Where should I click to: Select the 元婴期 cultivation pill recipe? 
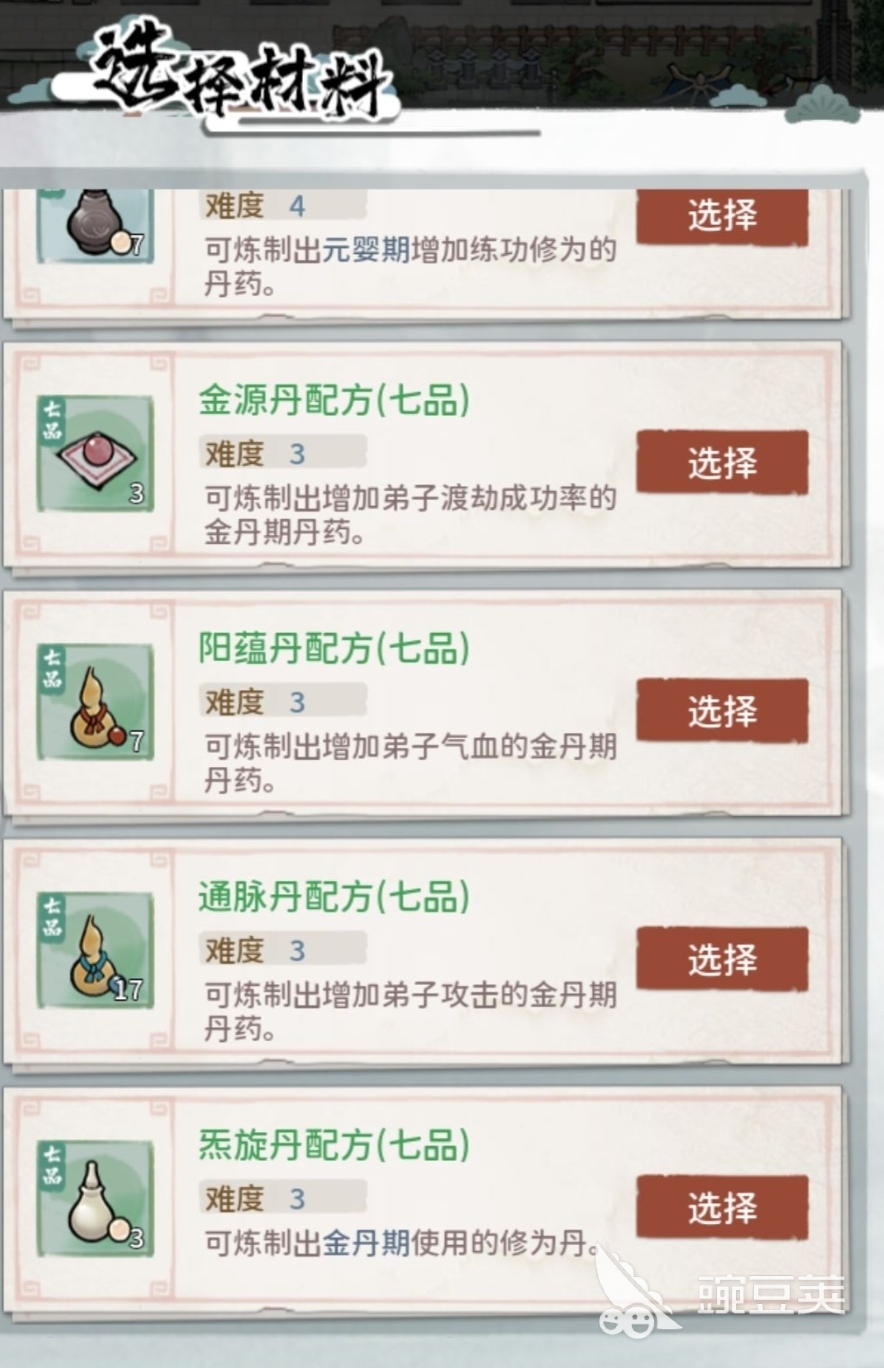[722, 216]
